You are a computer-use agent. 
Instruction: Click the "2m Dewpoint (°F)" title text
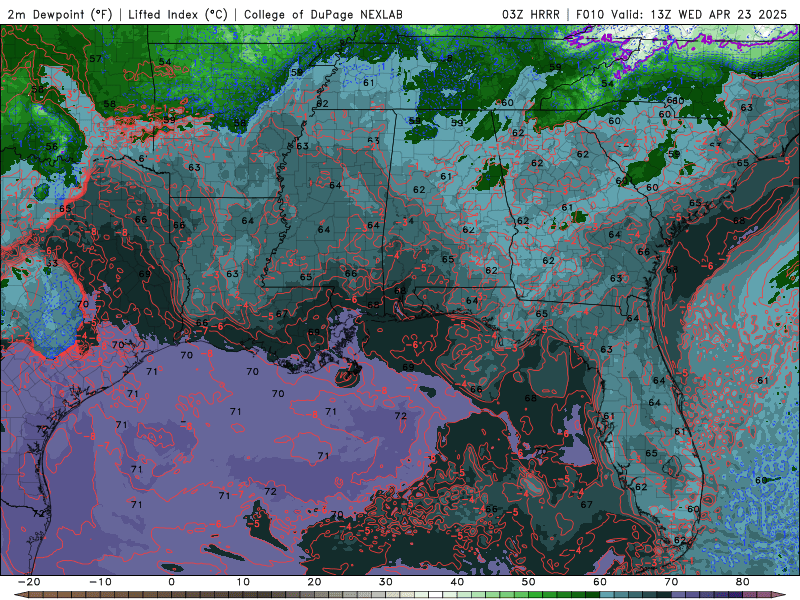59,14
